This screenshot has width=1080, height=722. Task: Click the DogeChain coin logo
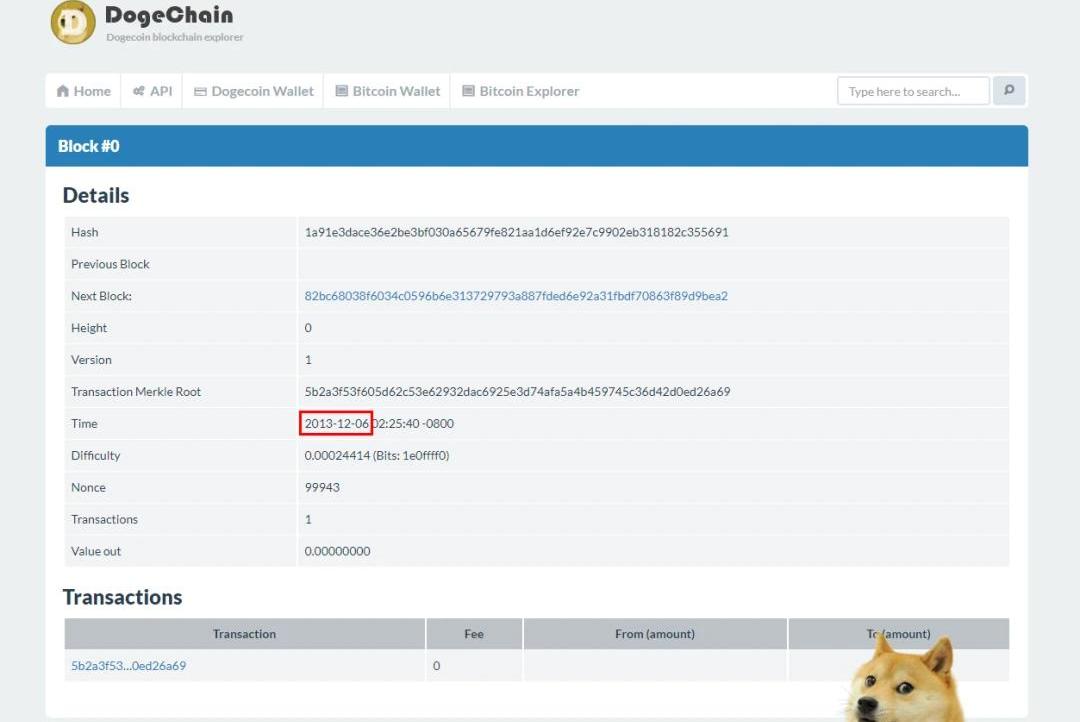pyautogui.click(x=73, y=23)
